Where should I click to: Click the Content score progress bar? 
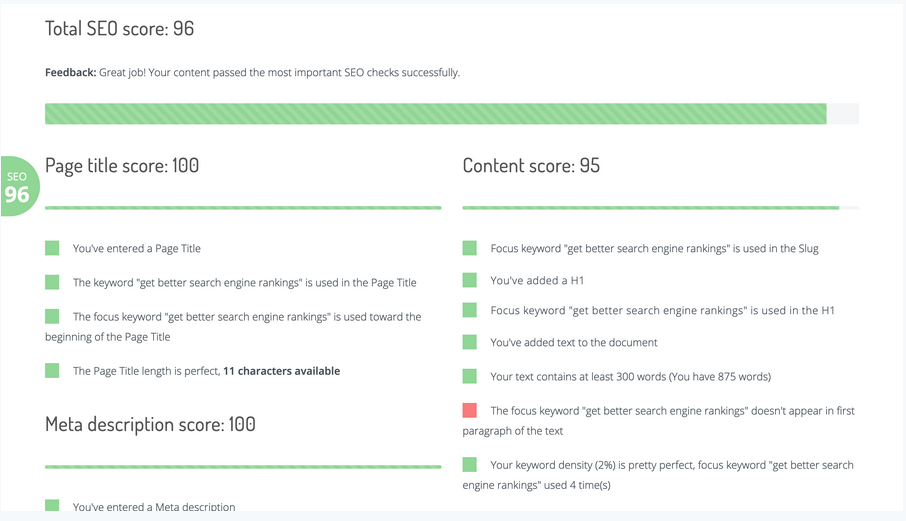[x=660, y=208]
